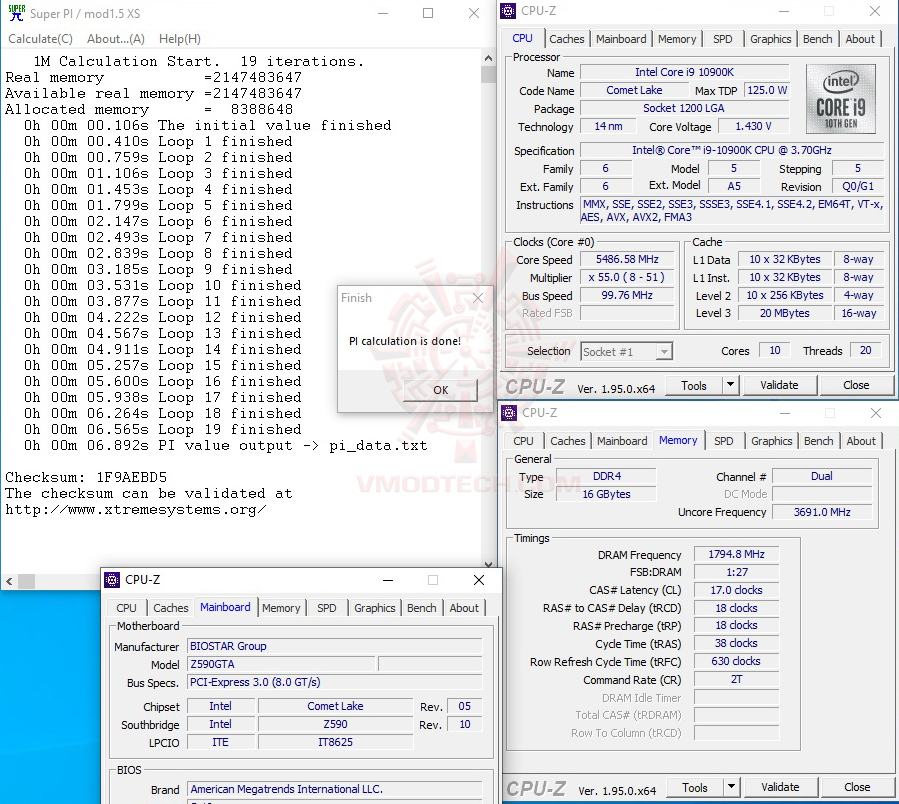Click the Uncore Frequency 3691.0 MHz value
The image size is (899, 804).
point(822,512)
